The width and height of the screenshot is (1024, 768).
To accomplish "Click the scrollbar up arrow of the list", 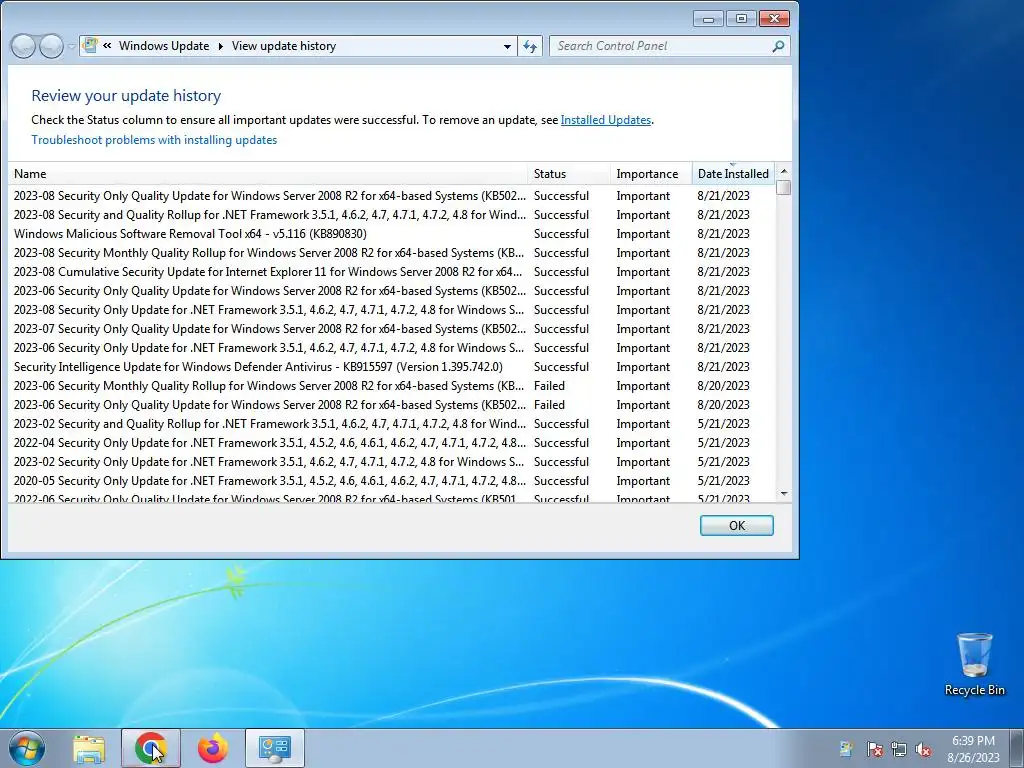I will pos(784,171).
